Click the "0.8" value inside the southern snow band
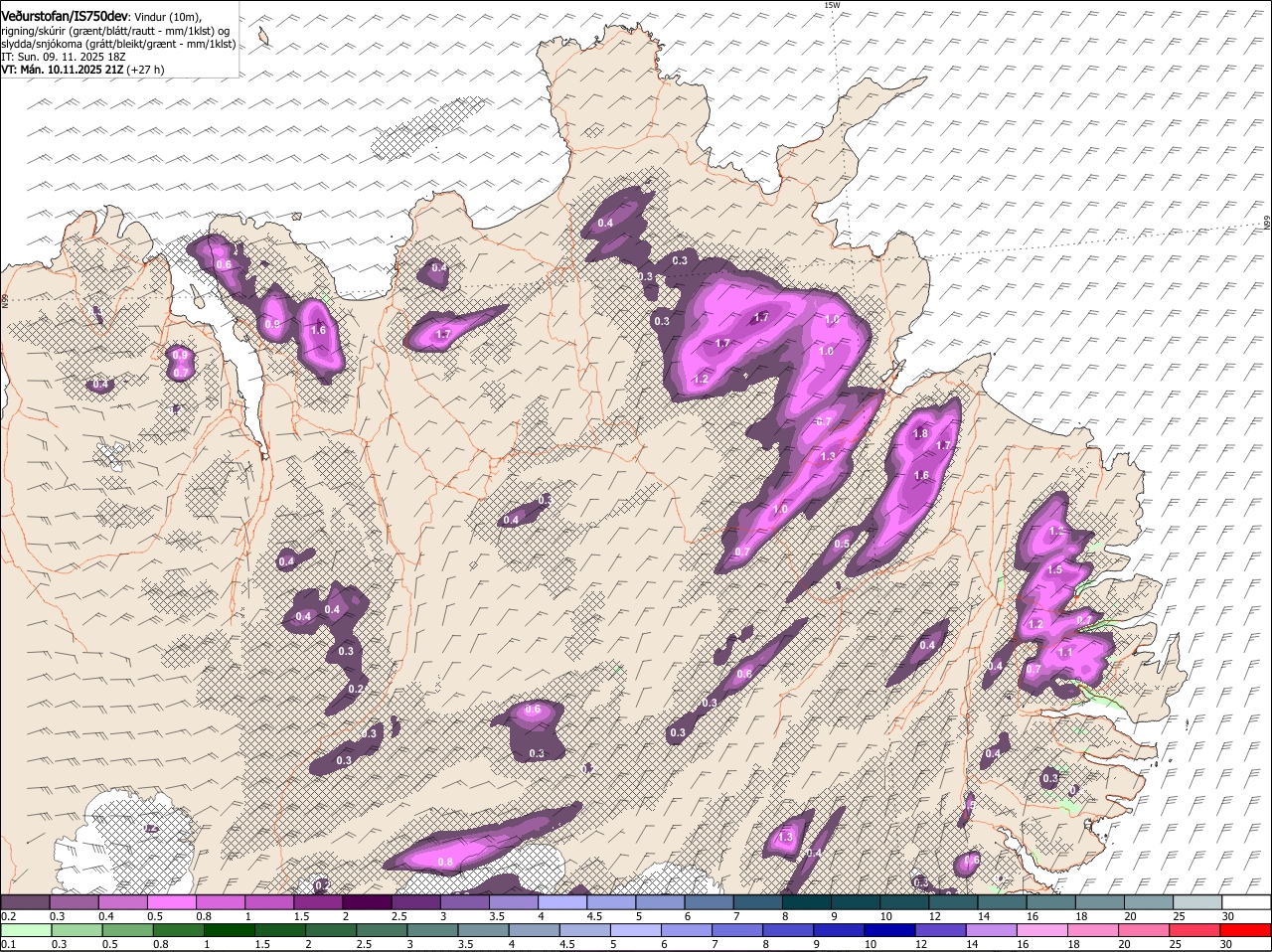This screenshot has height=952, width=1272. coord(445,862)
